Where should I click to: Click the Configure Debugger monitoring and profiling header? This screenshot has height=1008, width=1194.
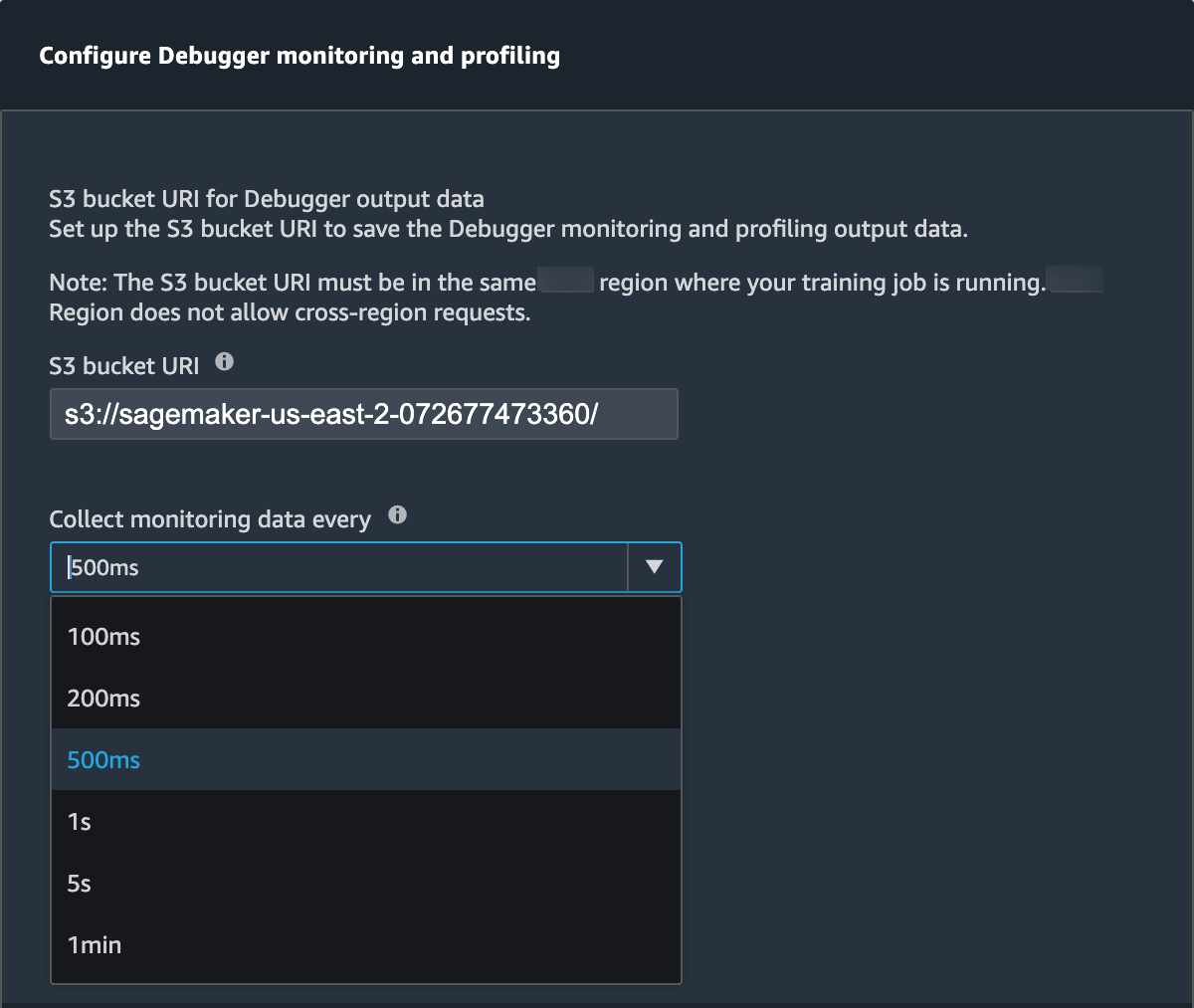pyautogui.click(x=299, y=56)
